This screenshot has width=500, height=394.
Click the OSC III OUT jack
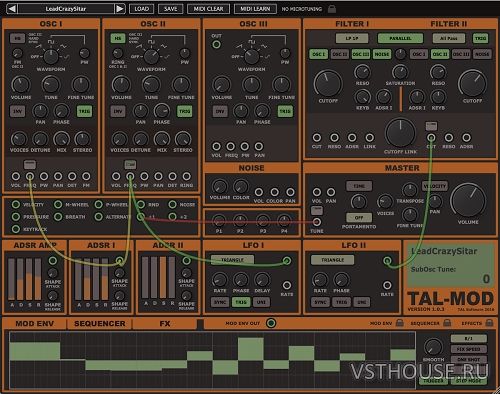(x=216, y=44)
